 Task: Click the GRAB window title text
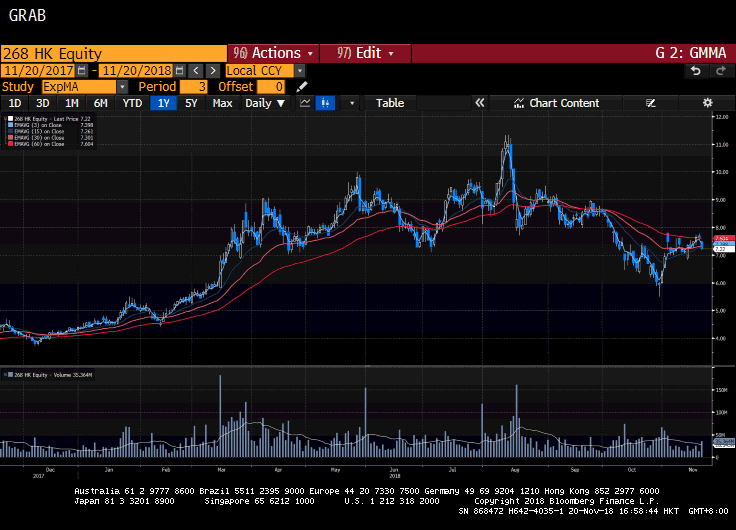pyautogui.click(x=27, y=15)
